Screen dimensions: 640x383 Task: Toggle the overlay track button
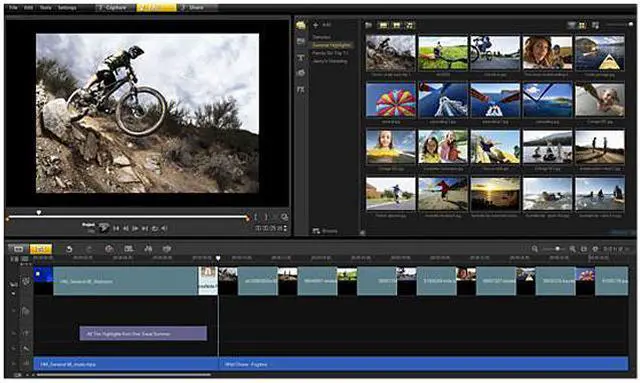point(25,312)
